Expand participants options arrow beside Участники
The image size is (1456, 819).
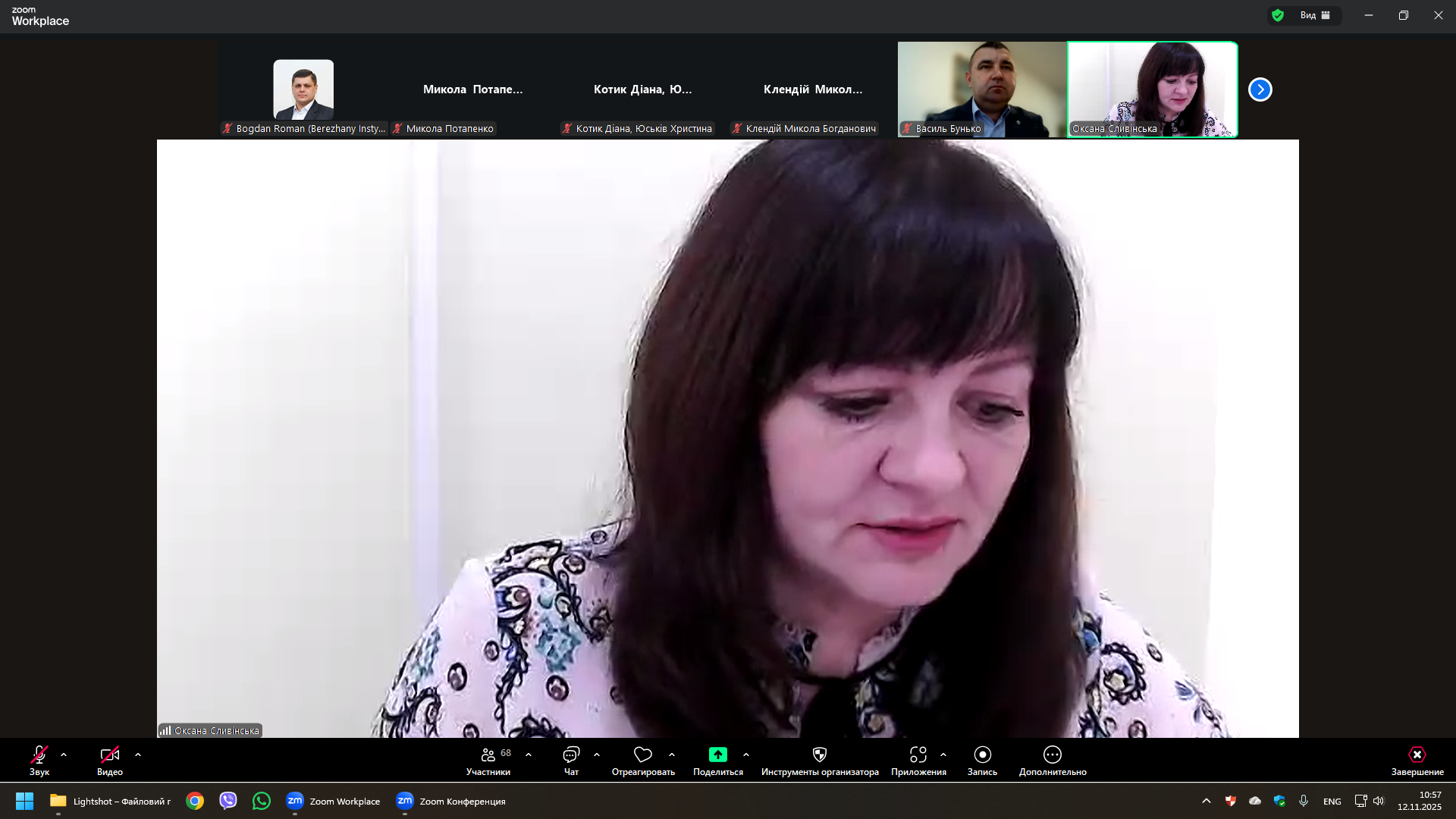pyautogui.click(x=529, y=755)
